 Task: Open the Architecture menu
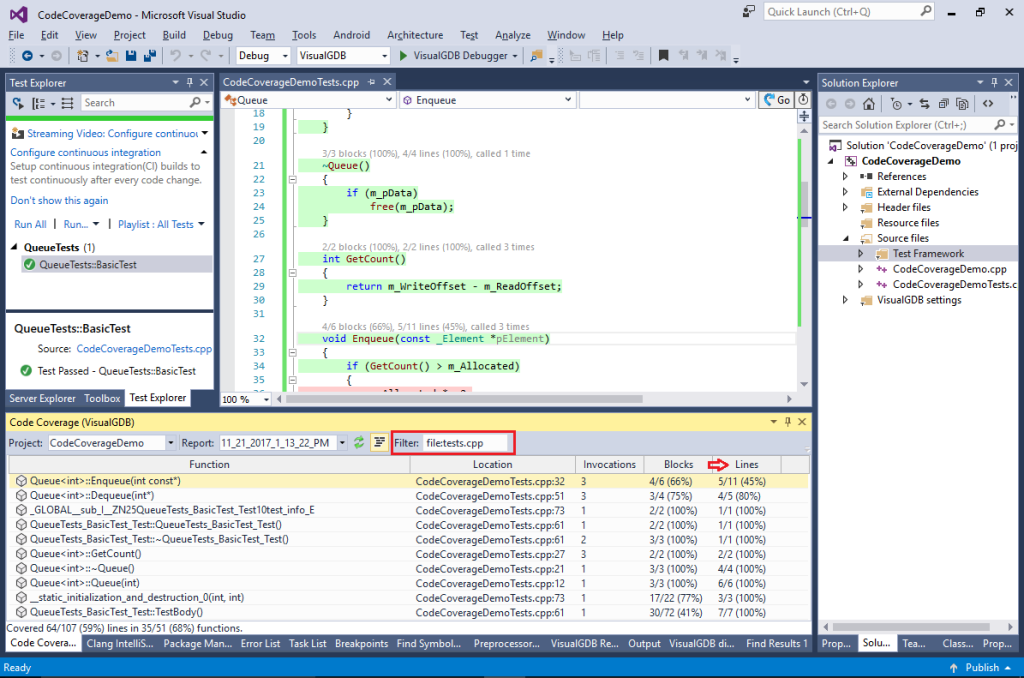[x=415, y=35]
